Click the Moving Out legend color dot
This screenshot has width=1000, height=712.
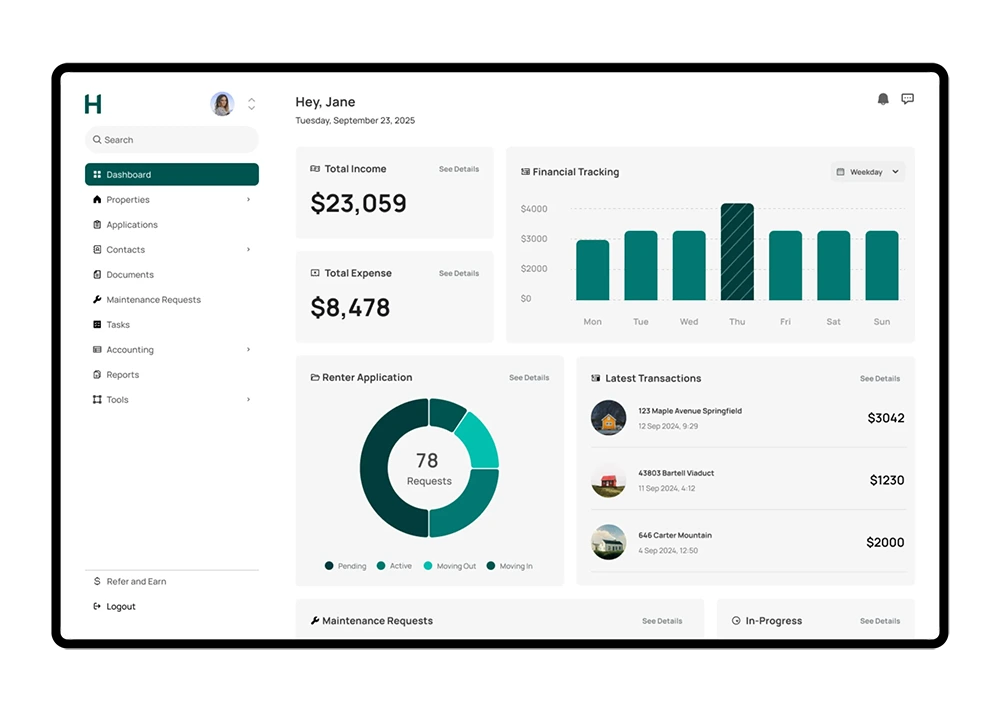point(428,566)
